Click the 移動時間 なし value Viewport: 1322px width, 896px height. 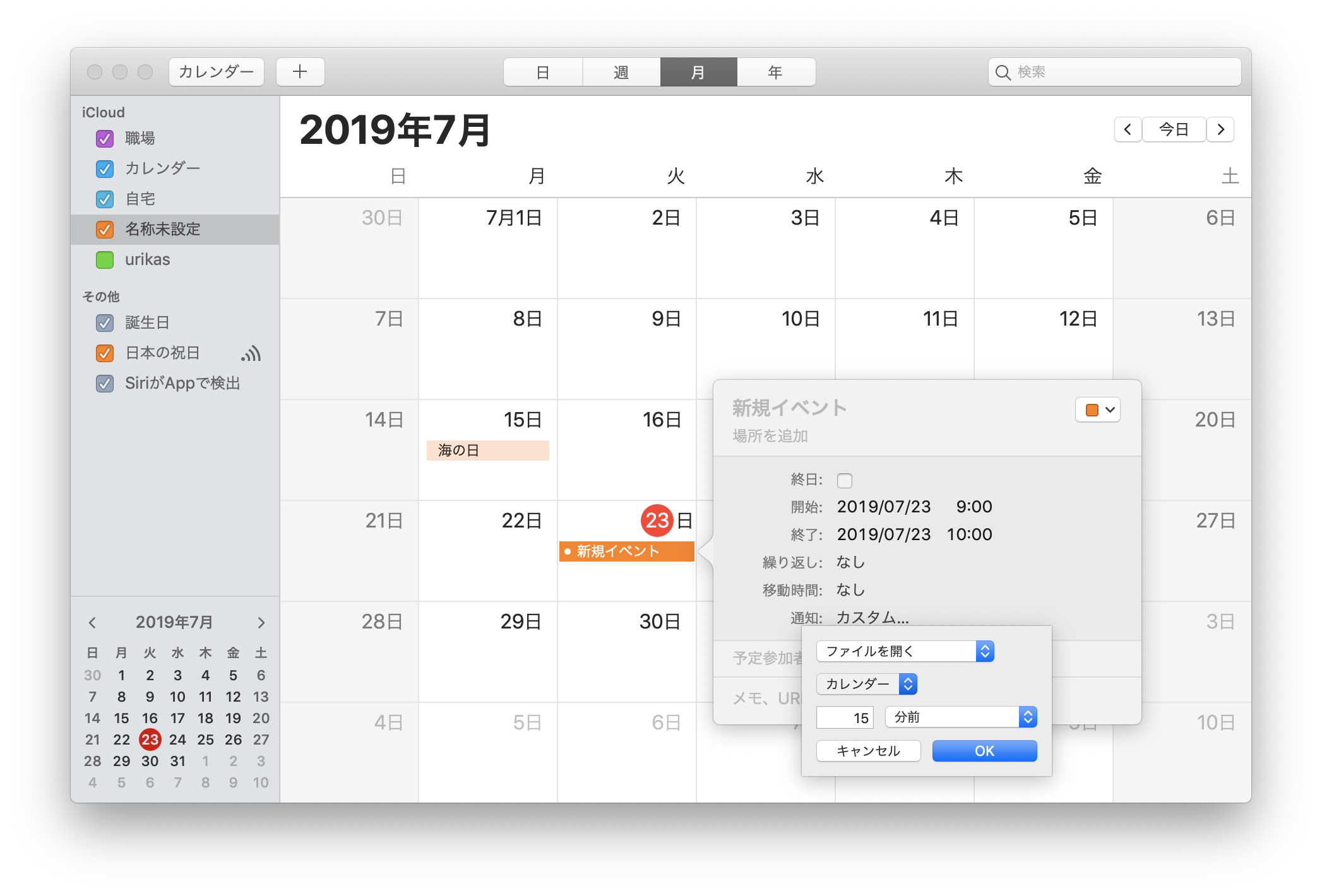850,590
